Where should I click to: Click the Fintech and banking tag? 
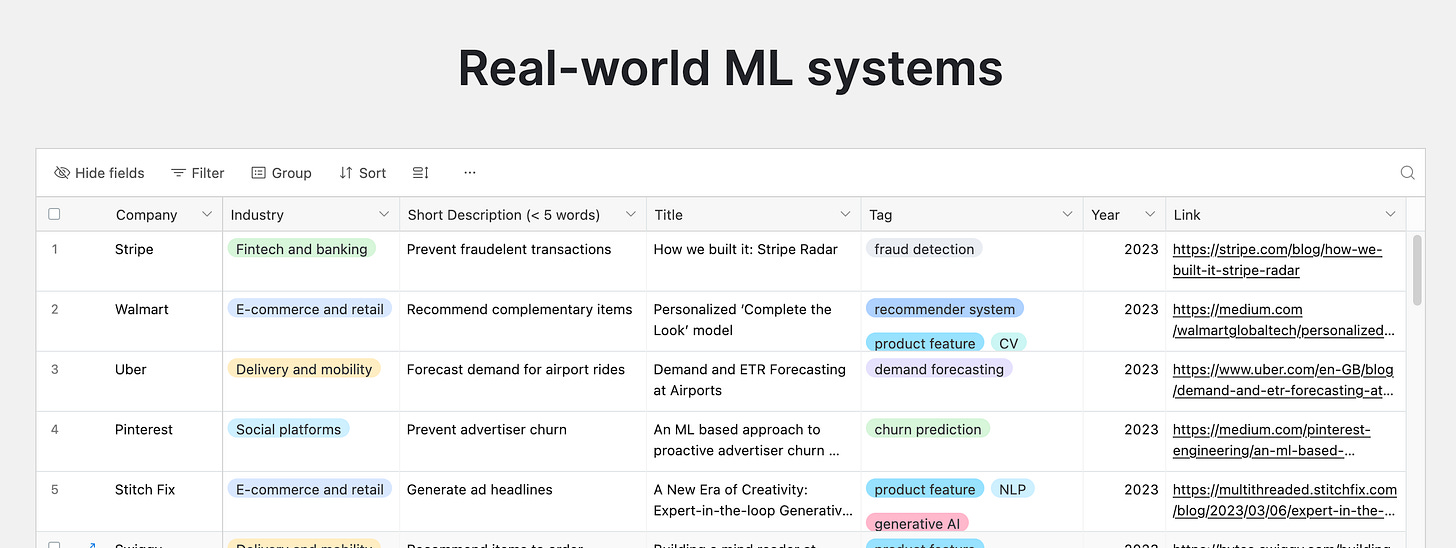pos(301,249)
